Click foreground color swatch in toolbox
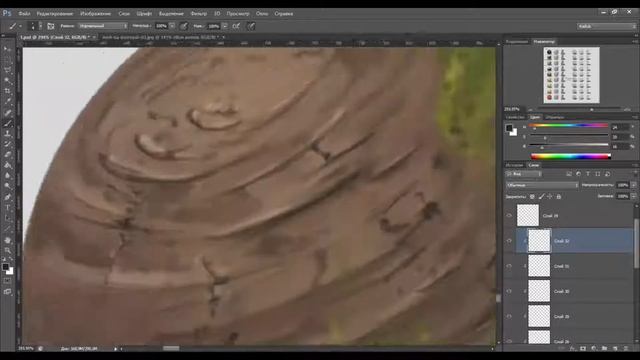 5,267
